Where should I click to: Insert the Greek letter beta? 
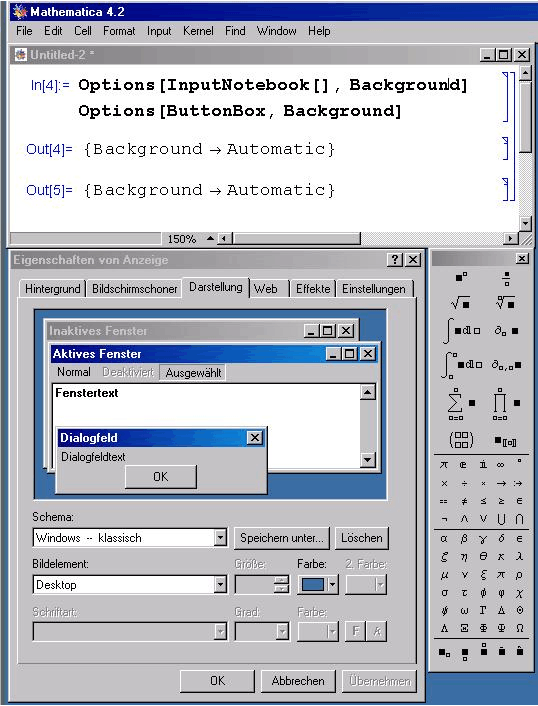click(464, 539)
